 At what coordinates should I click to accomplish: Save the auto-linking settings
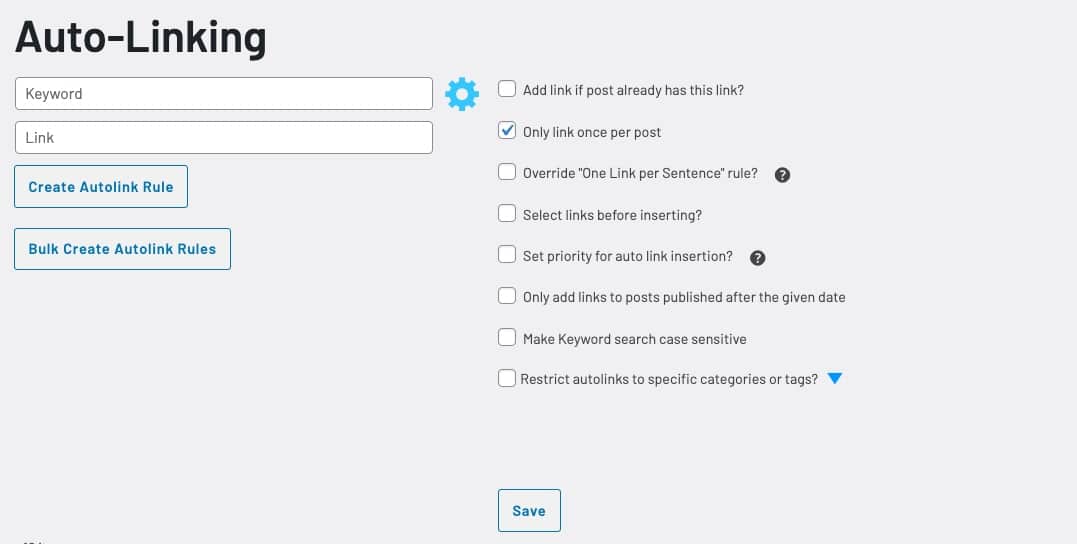coord(529,510)
